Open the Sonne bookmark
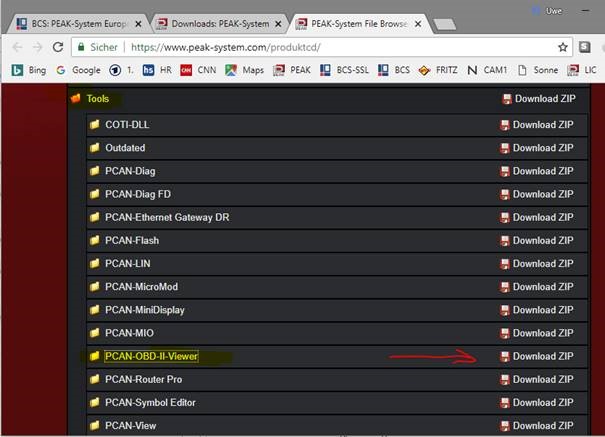 click(x=538, y=70)
